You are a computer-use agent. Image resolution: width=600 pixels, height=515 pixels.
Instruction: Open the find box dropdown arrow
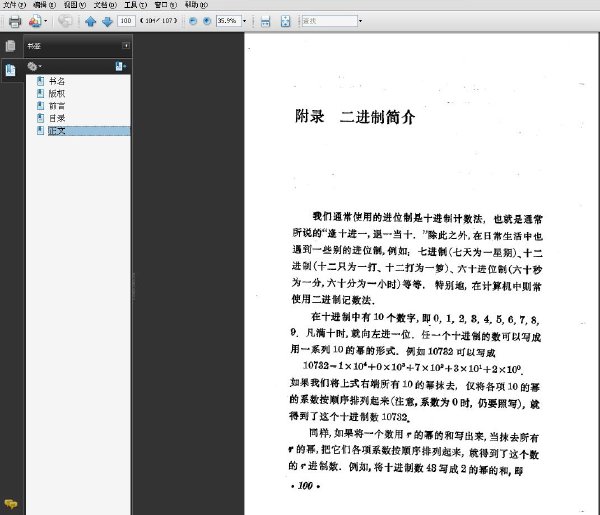[360, 21]
